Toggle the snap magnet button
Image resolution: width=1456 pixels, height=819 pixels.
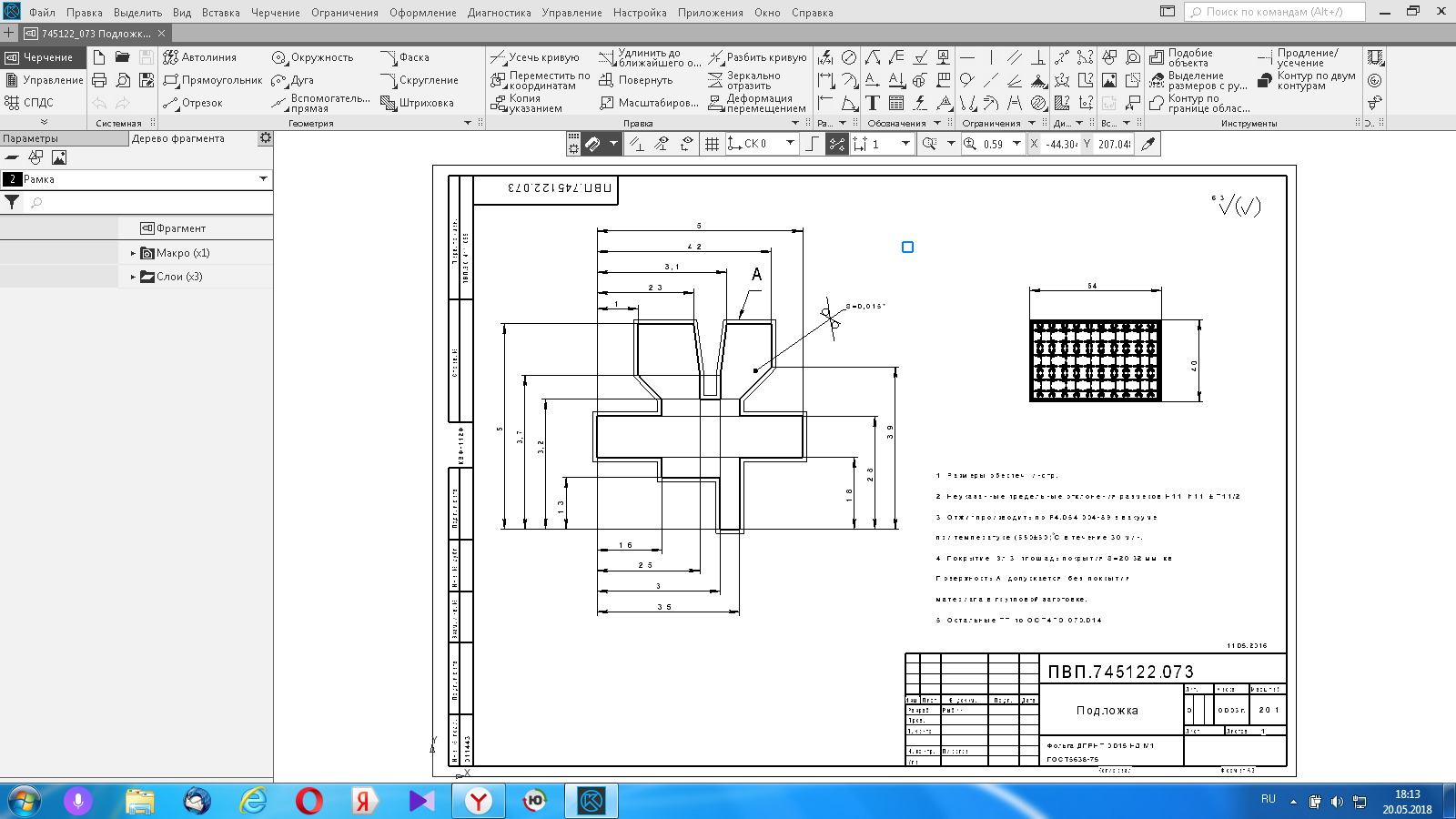(x=592, y=144)
